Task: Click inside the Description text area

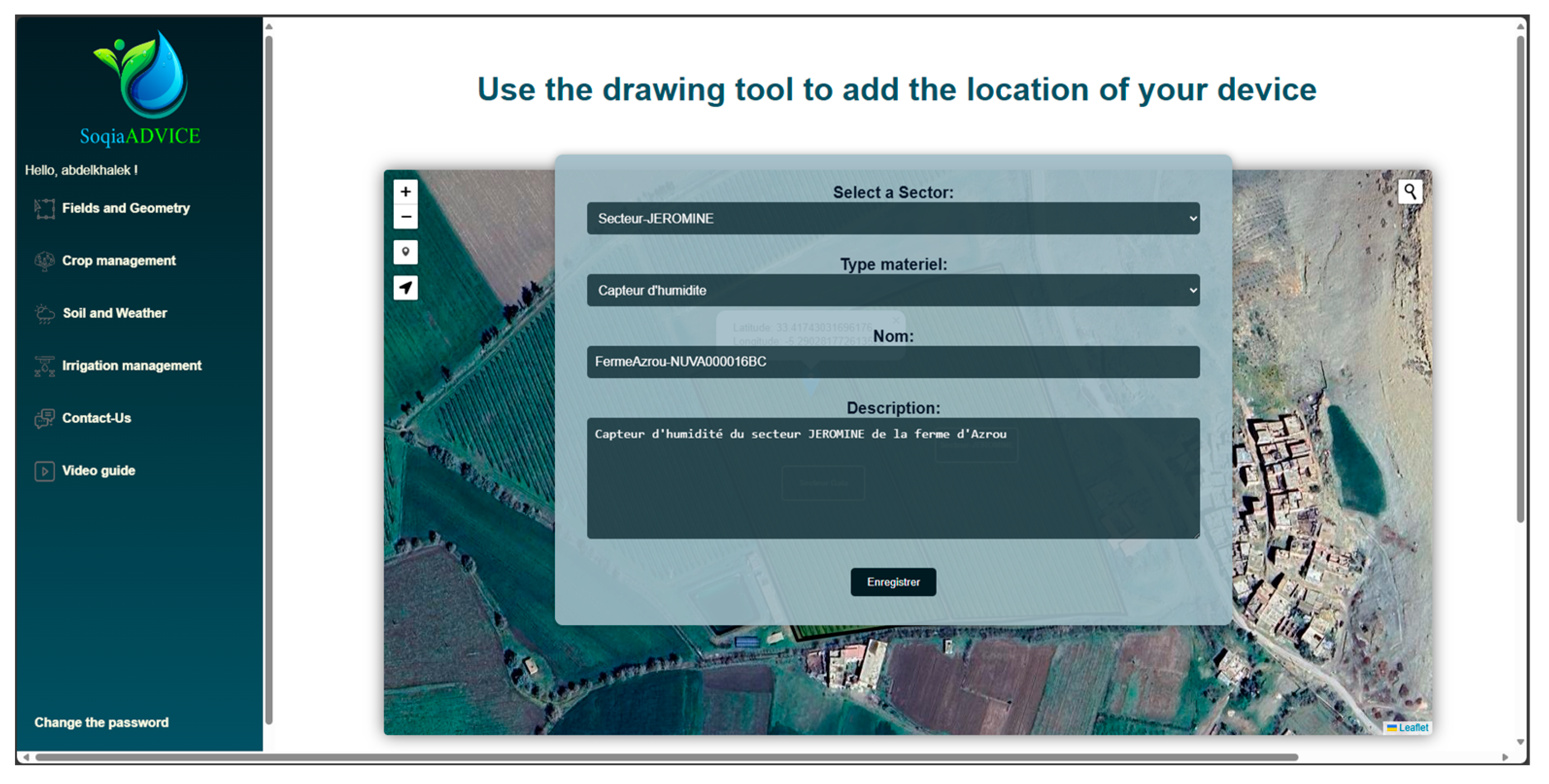Action: point(892,481)
